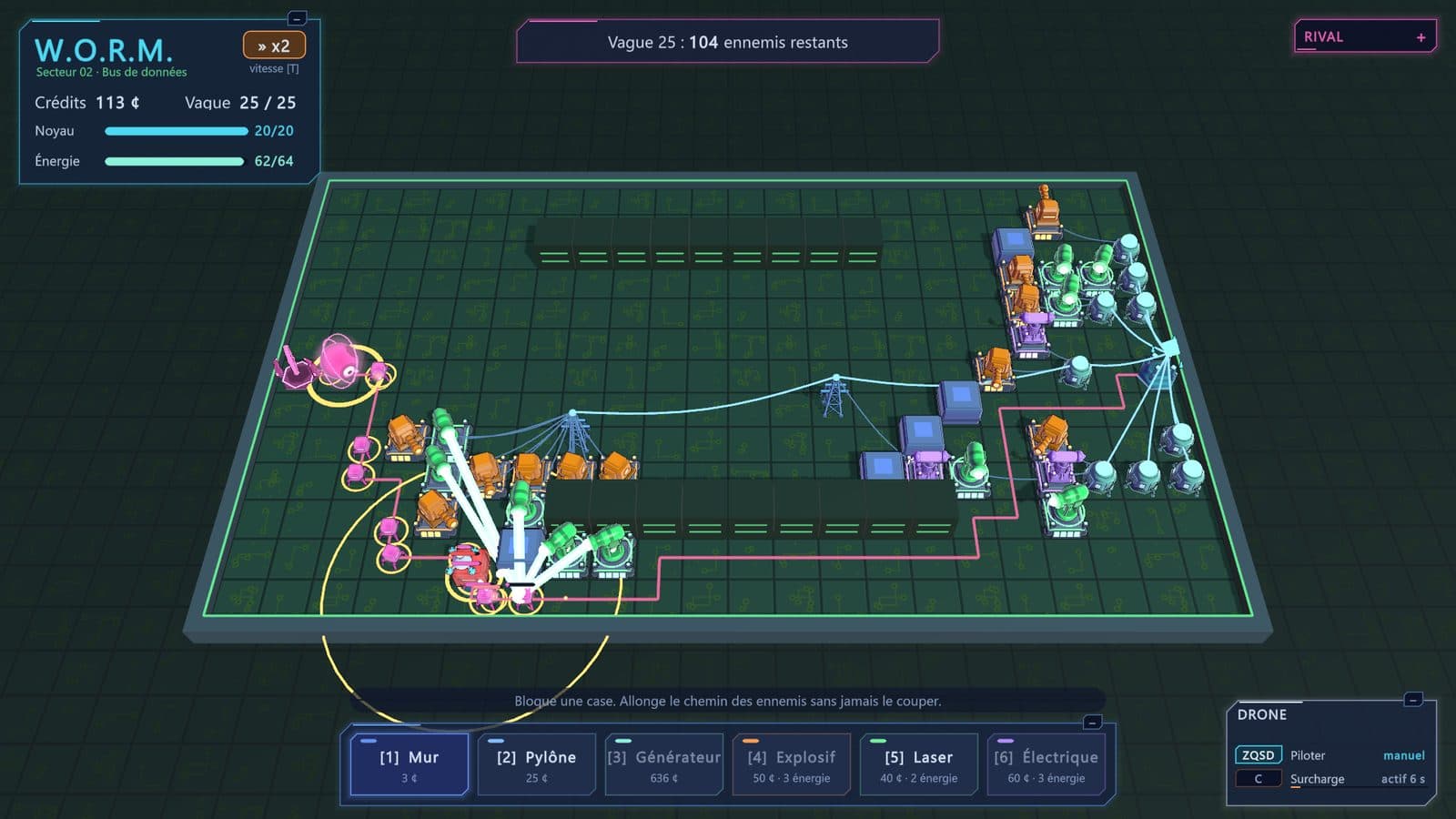Click the actif 6 s surcharge status
The height and width of the screenshot is (819, 1456).
click(x=1403, y=779)
